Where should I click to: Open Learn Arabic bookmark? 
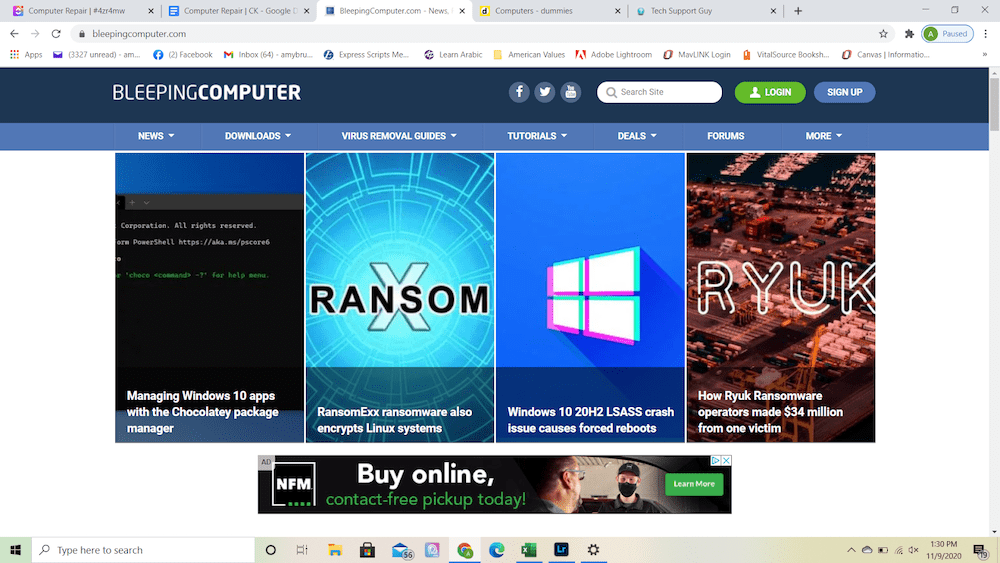(453, 55)
